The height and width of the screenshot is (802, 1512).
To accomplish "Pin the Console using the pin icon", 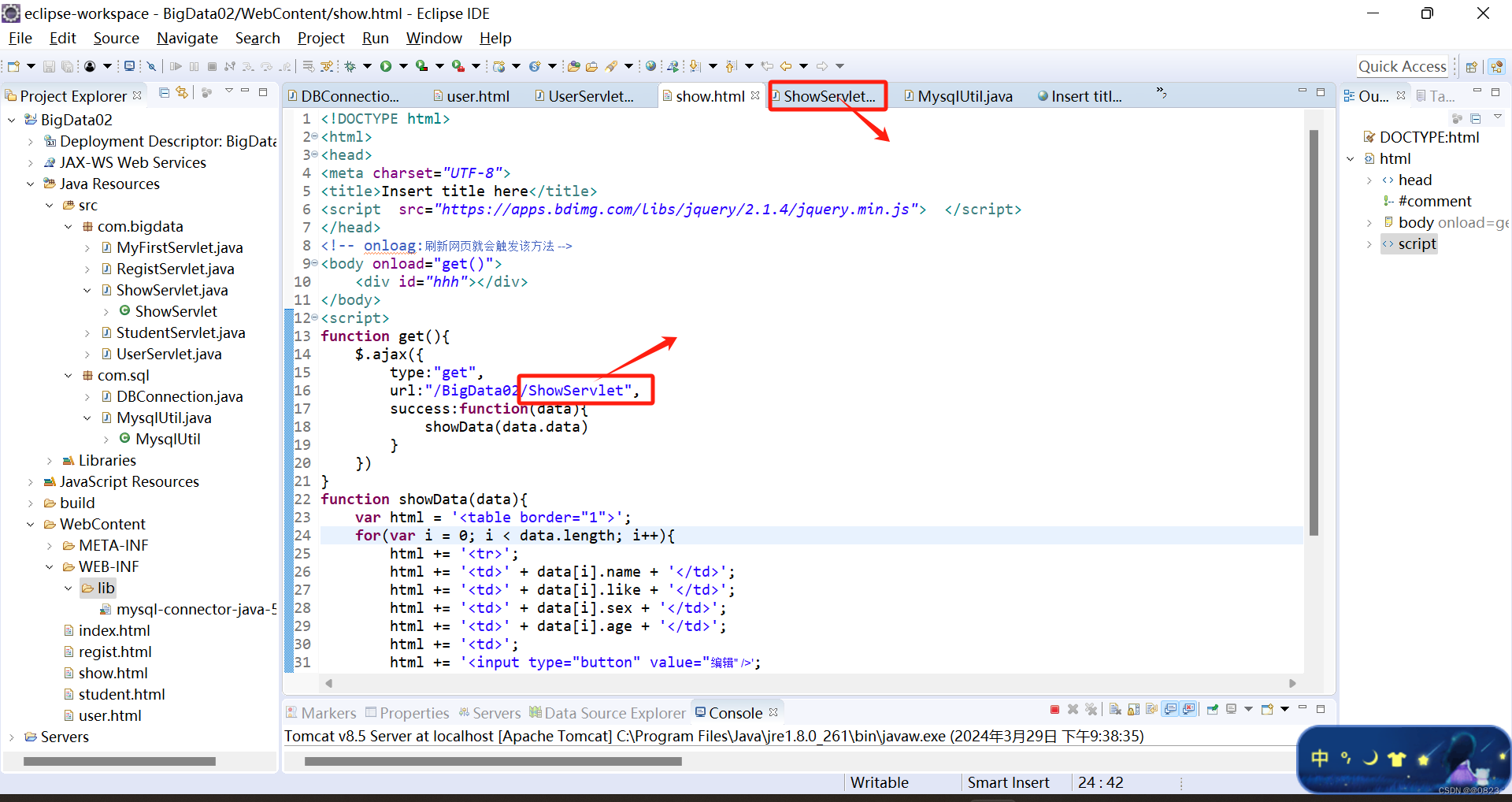I will point(1212,709).
